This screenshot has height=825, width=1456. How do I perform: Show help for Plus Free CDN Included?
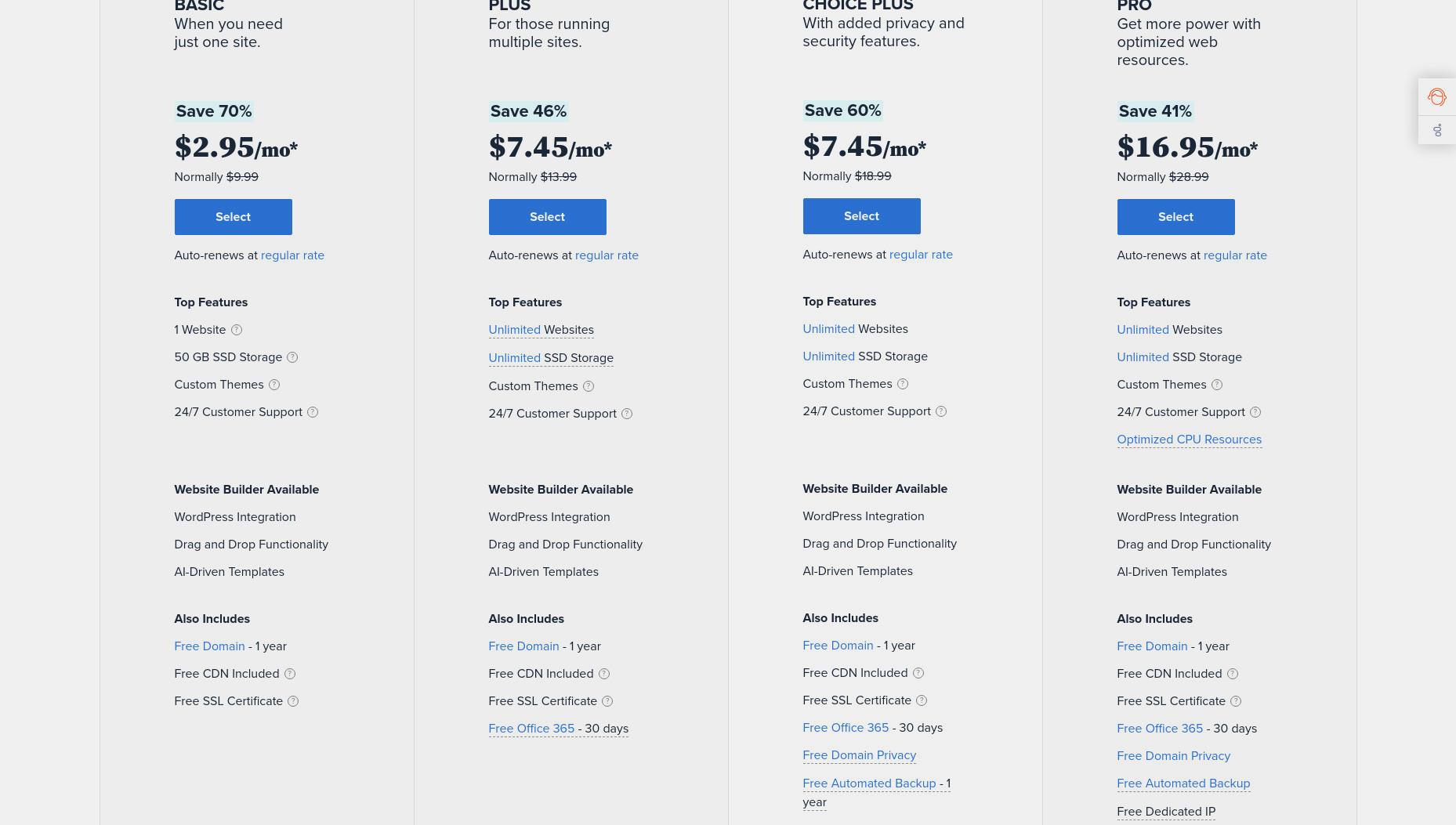pyautogui.click(x=604, y=674)
